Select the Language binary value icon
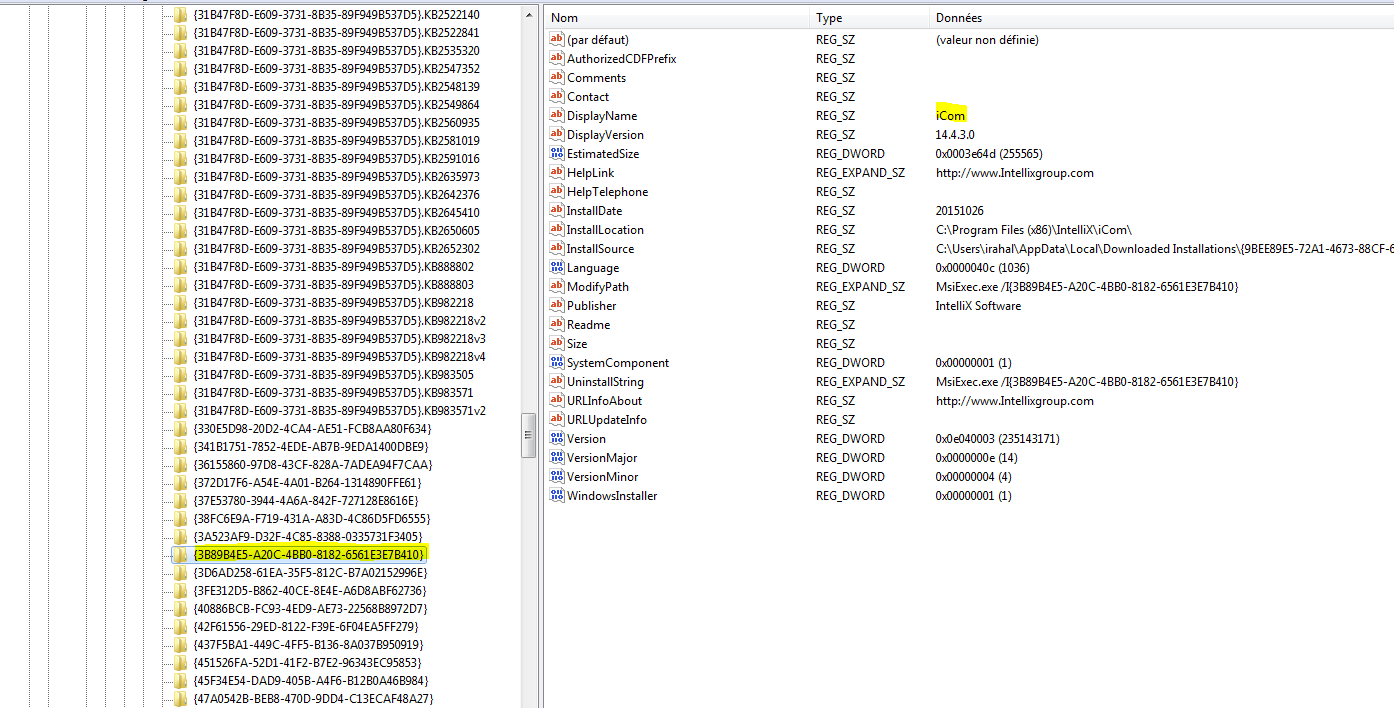1394x708 pixels. (558, 268)
